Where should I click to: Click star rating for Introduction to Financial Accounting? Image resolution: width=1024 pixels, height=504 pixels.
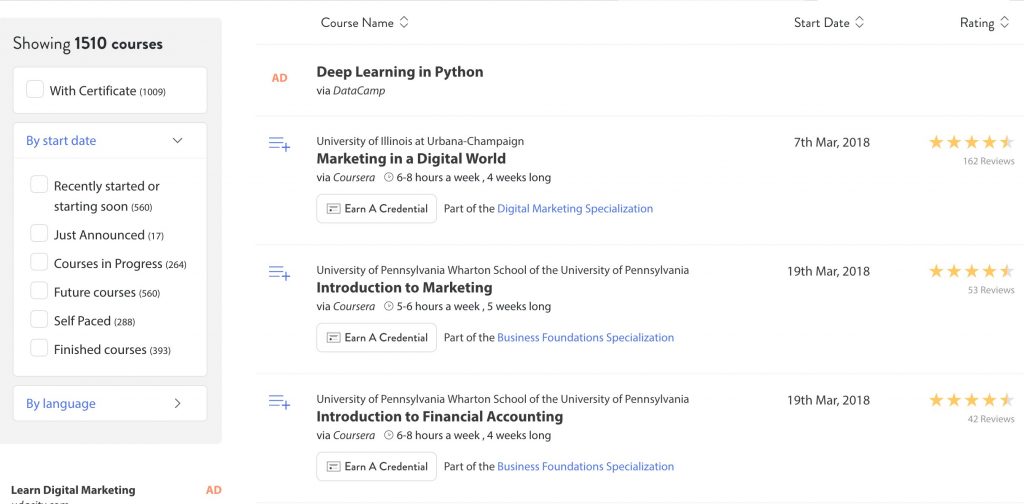[x=971, y=400]
